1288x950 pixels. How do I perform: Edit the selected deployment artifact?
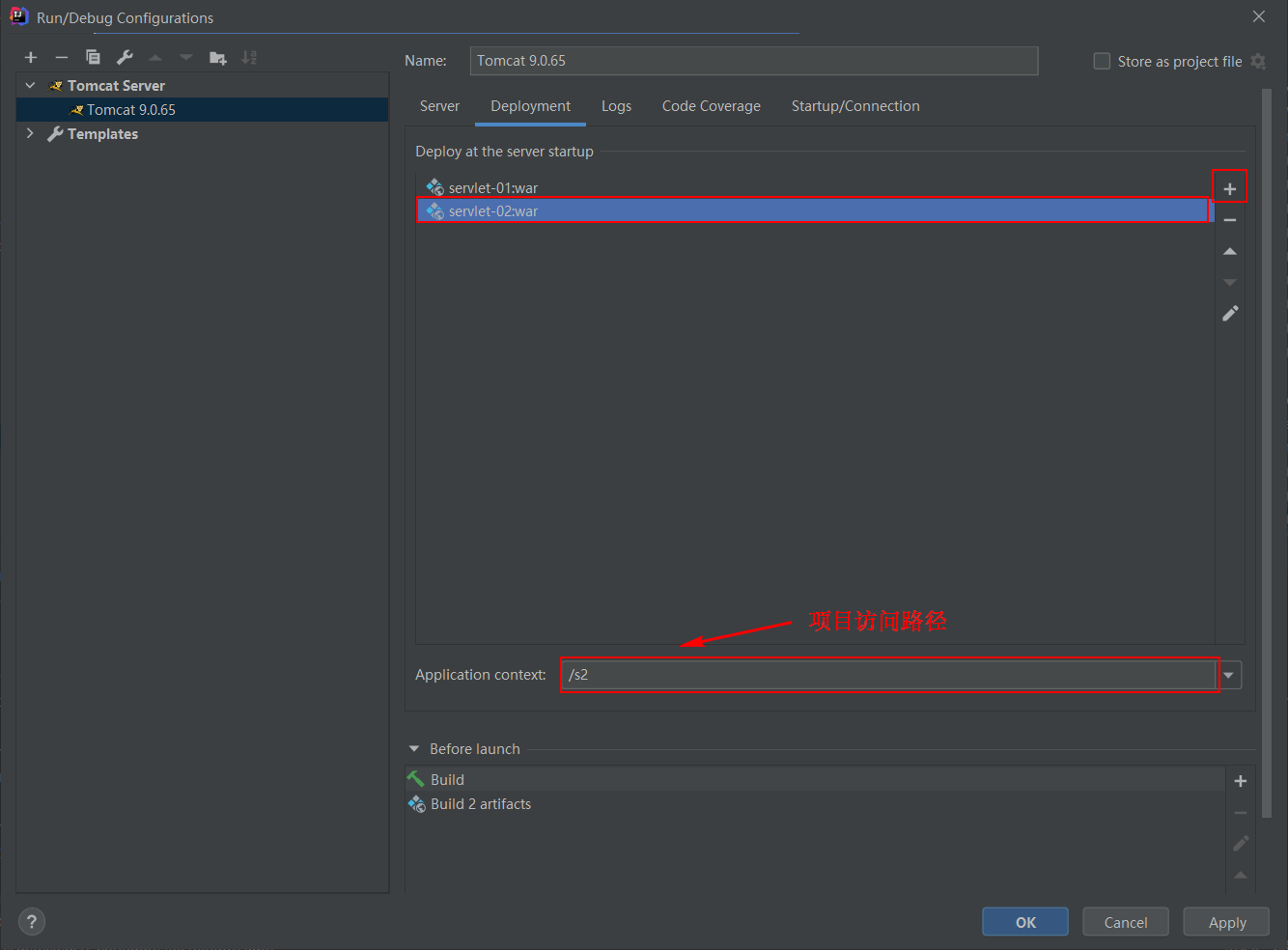pos(1230,314)
